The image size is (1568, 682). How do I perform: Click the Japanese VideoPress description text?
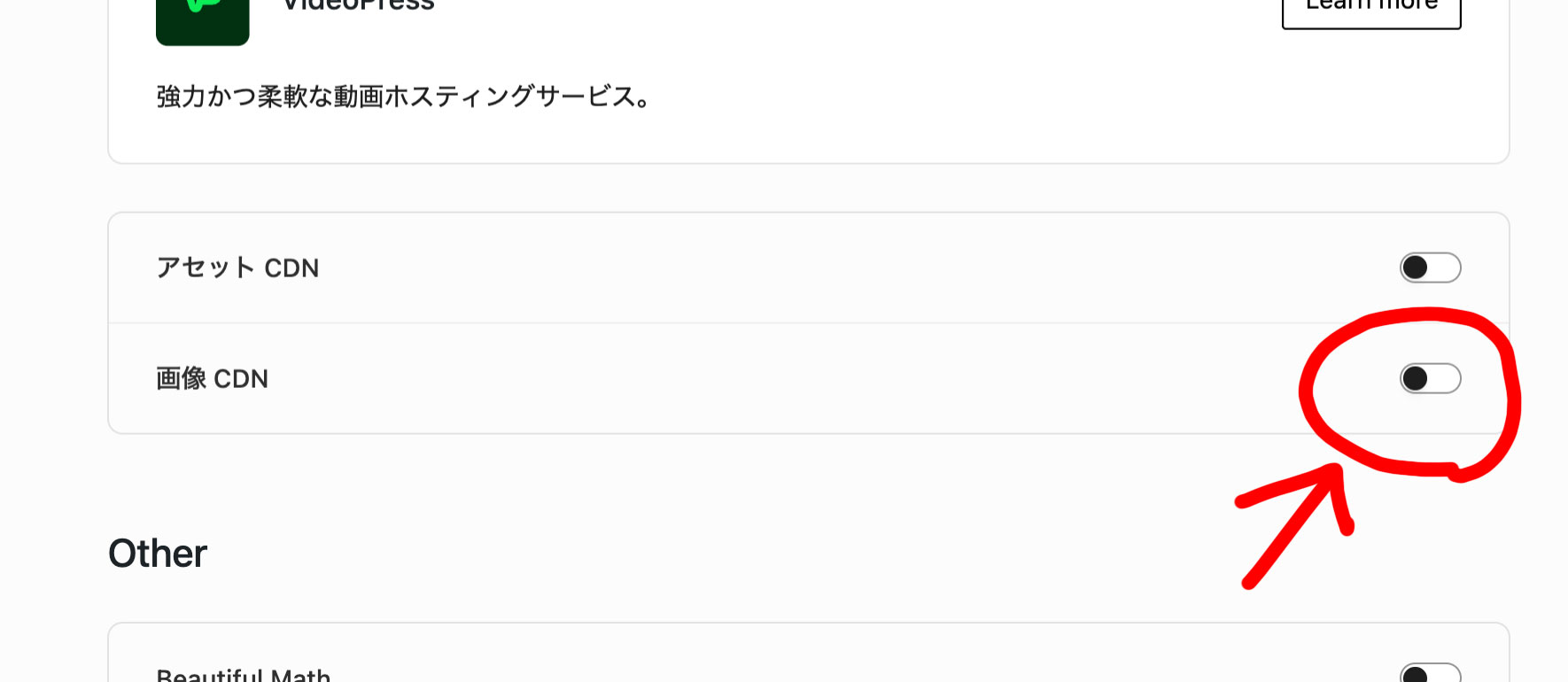(404, 97)
